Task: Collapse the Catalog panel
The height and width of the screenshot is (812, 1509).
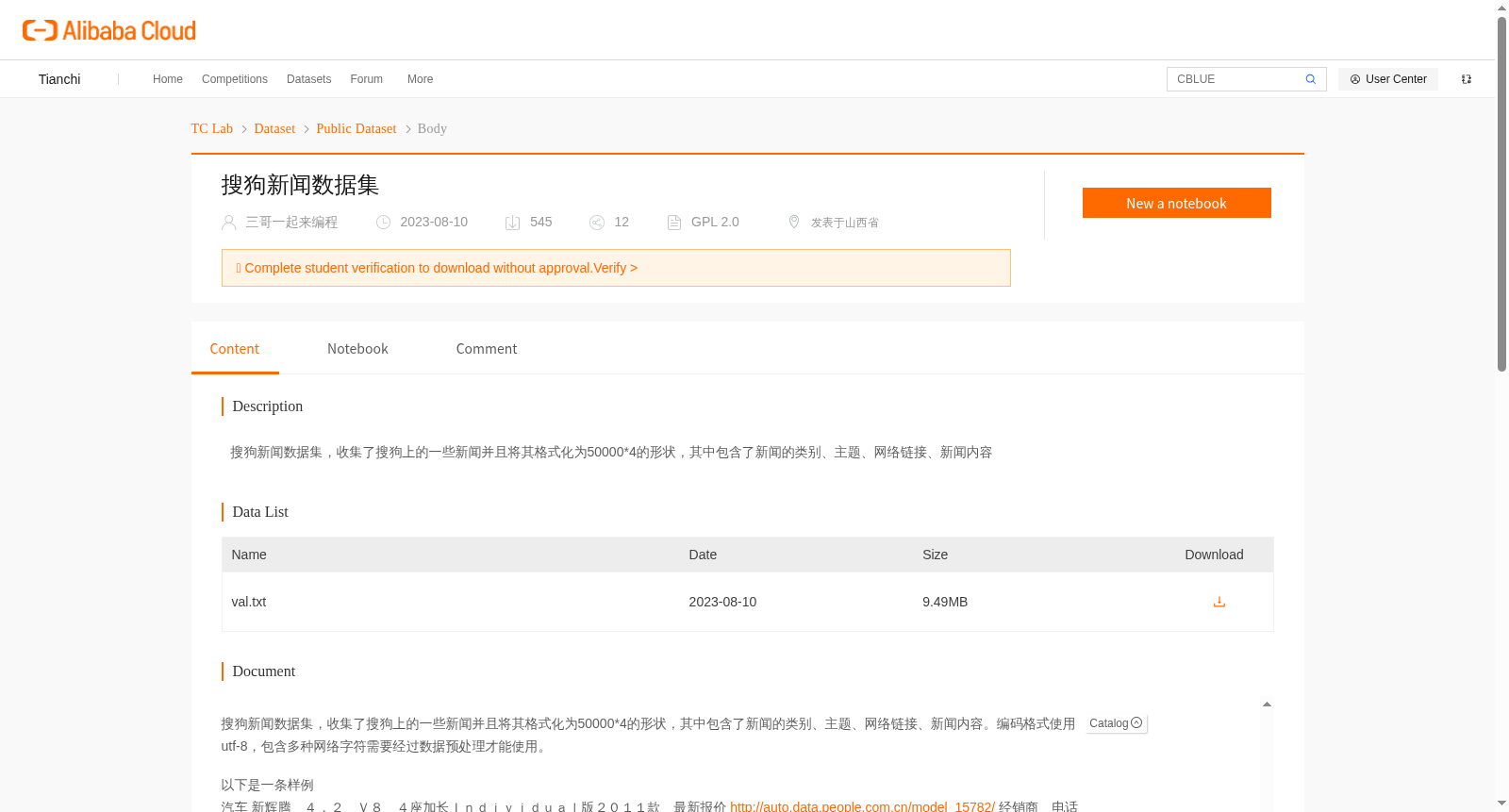Action: click(1117, 723)
